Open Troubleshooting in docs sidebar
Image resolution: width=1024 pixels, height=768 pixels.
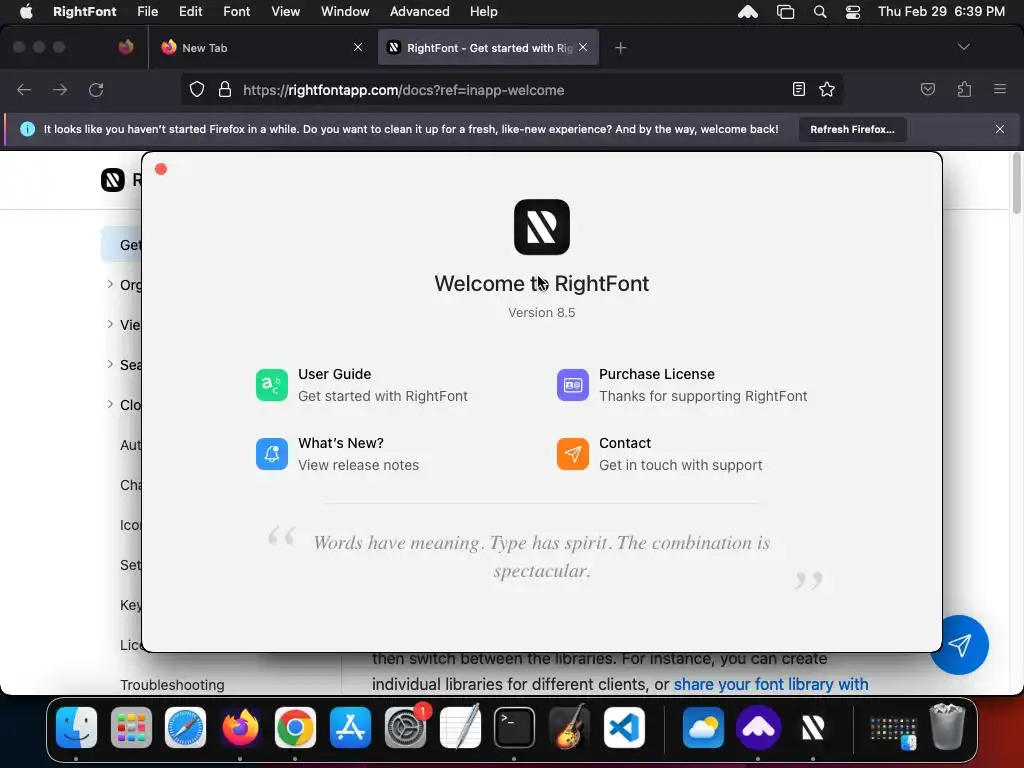[172, 684]
